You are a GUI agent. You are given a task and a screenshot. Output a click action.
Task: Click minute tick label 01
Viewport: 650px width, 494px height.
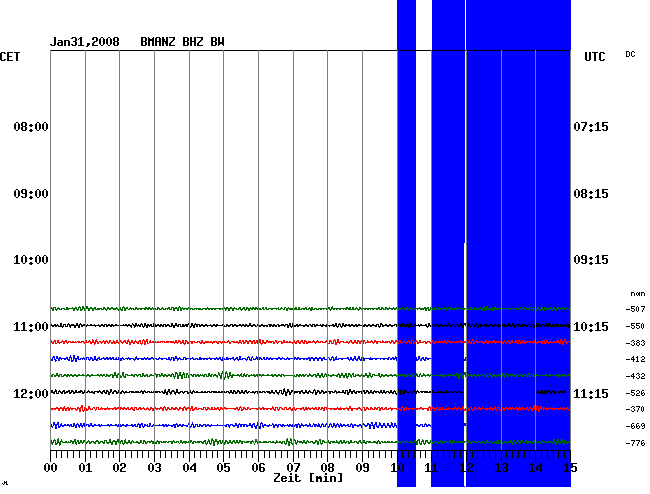point(85,468)
